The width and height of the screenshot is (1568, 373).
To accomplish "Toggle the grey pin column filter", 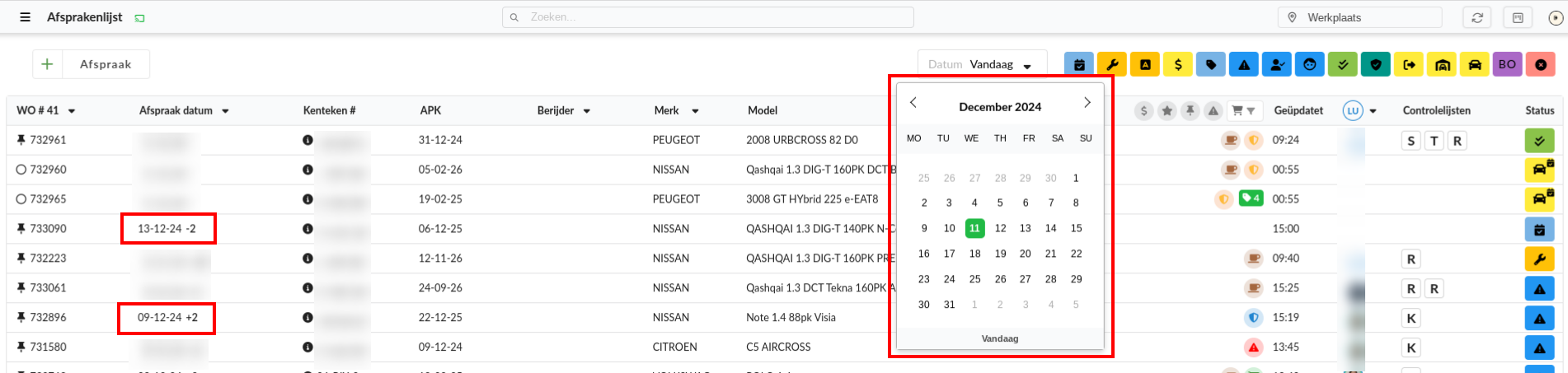I will 1190,110.
